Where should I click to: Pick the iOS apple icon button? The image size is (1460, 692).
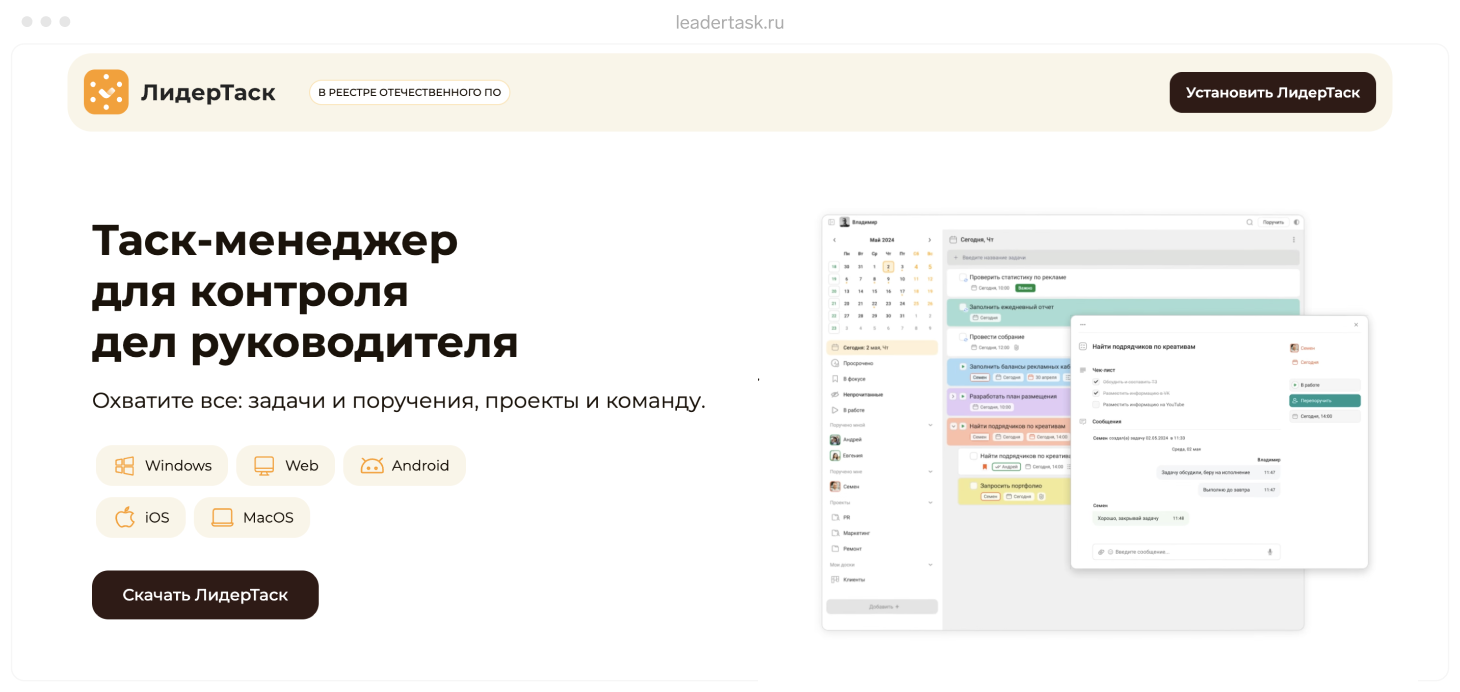tap(141, 517)
